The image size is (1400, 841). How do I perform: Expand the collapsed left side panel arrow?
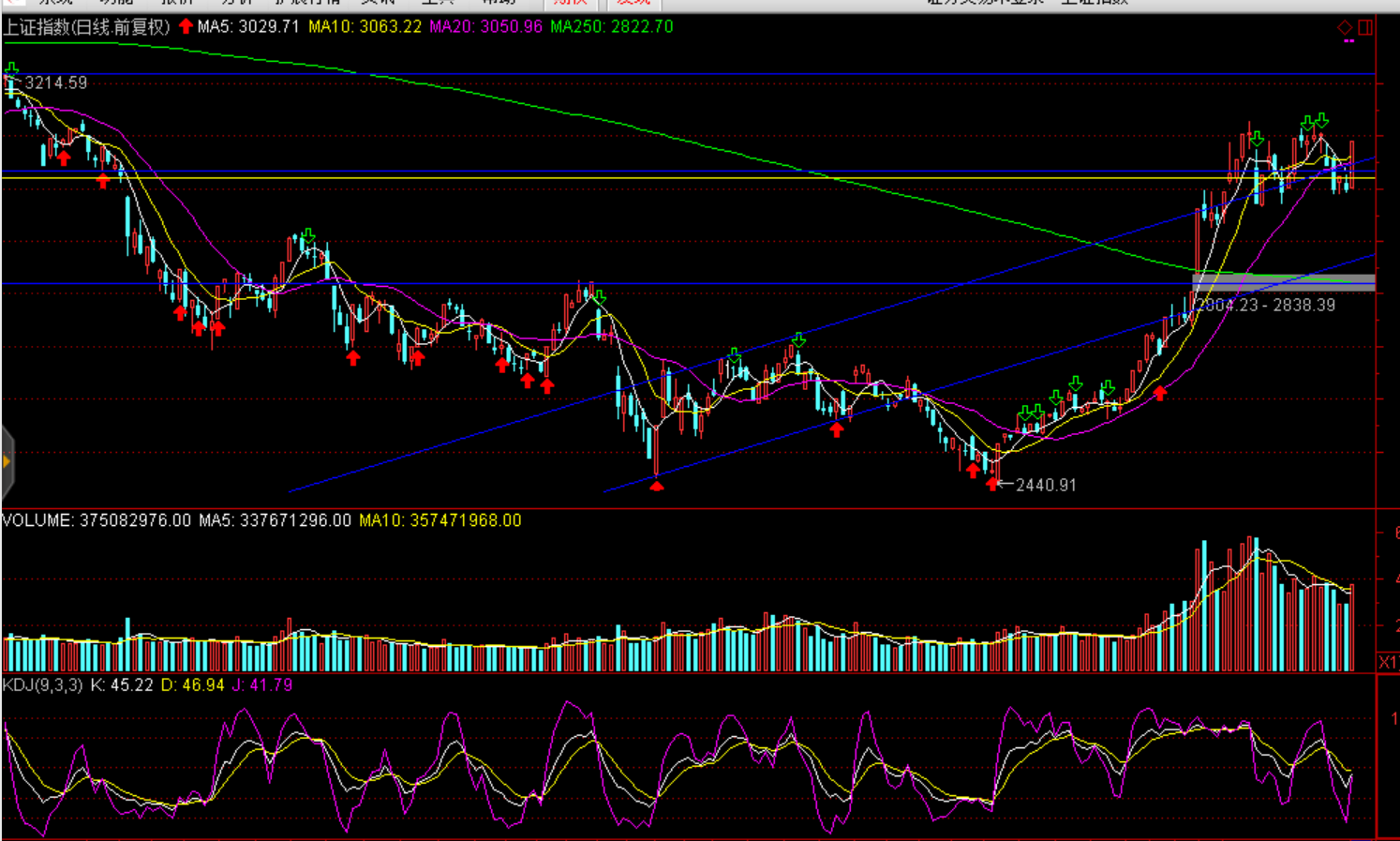coord(7,461)
